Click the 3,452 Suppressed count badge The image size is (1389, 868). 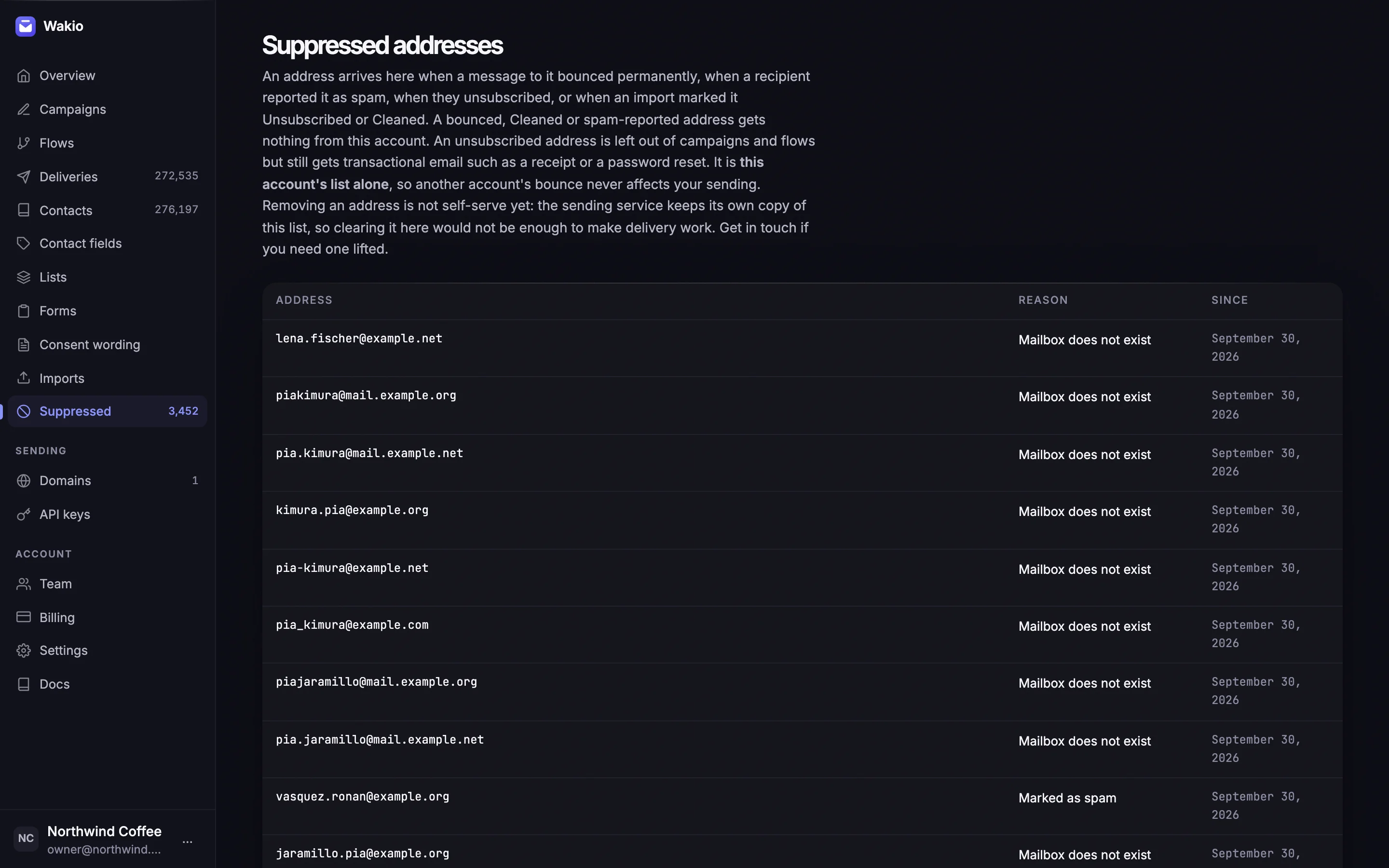click(183, 411)
